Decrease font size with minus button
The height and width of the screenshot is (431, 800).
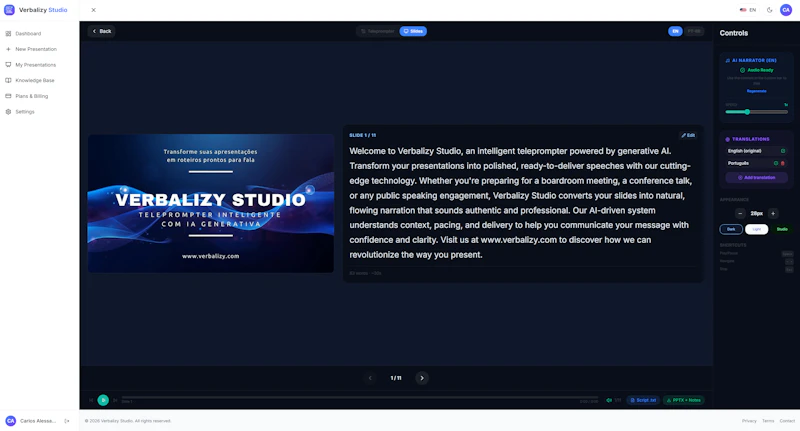740,214
